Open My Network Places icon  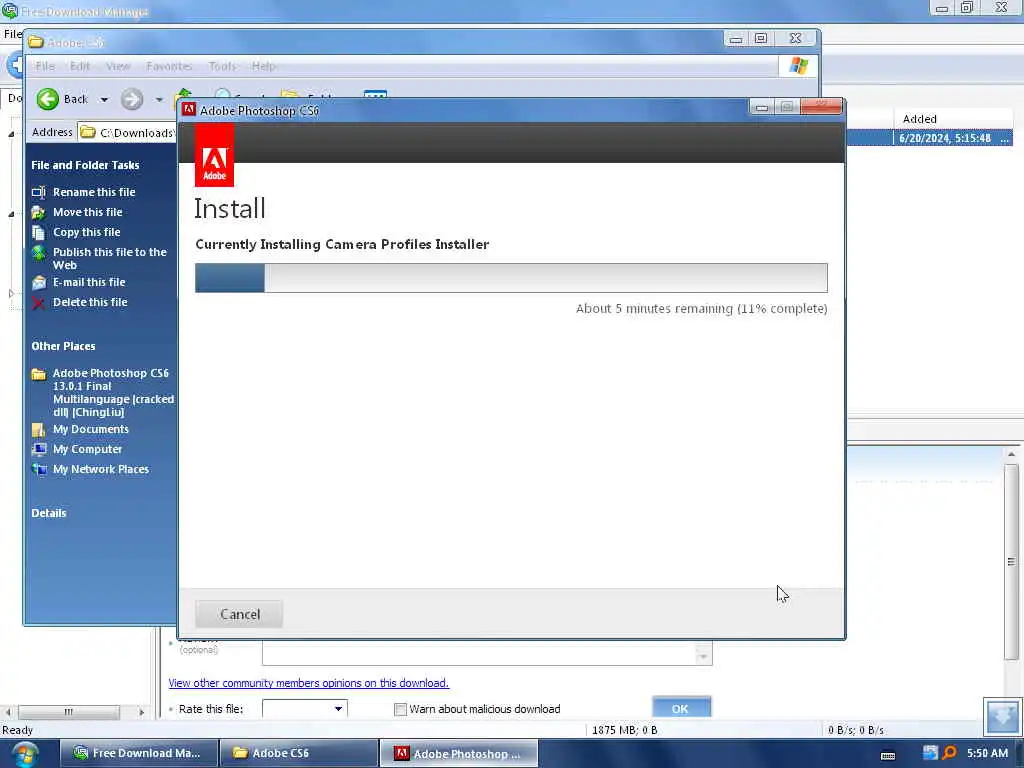(x=39, y=470)
